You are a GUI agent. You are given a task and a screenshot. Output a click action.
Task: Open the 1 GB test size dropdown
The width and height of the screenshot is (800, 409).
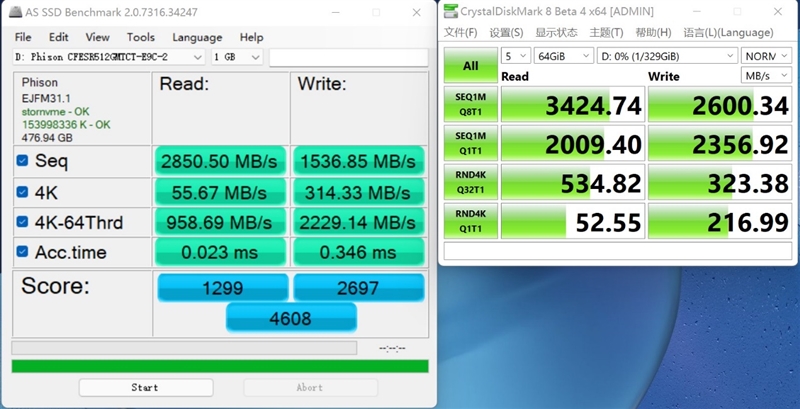pos(237,57)
